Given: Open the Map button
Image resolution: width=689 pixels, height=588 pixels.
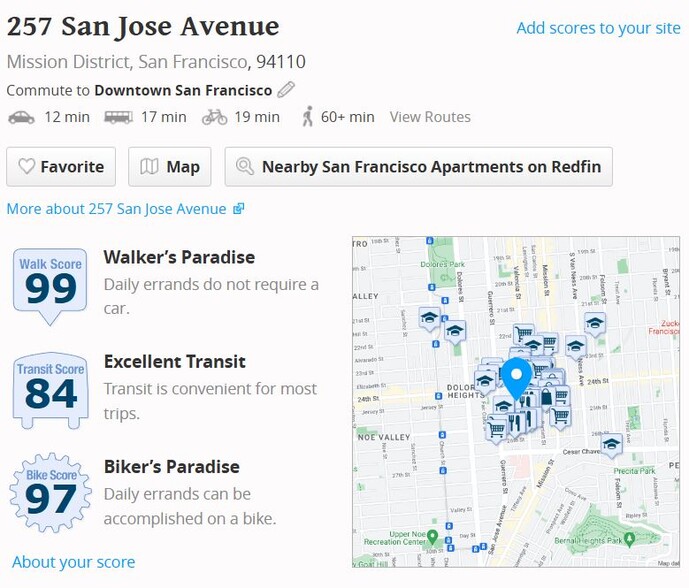Looking at the screenshot, I should coord(170,167).
